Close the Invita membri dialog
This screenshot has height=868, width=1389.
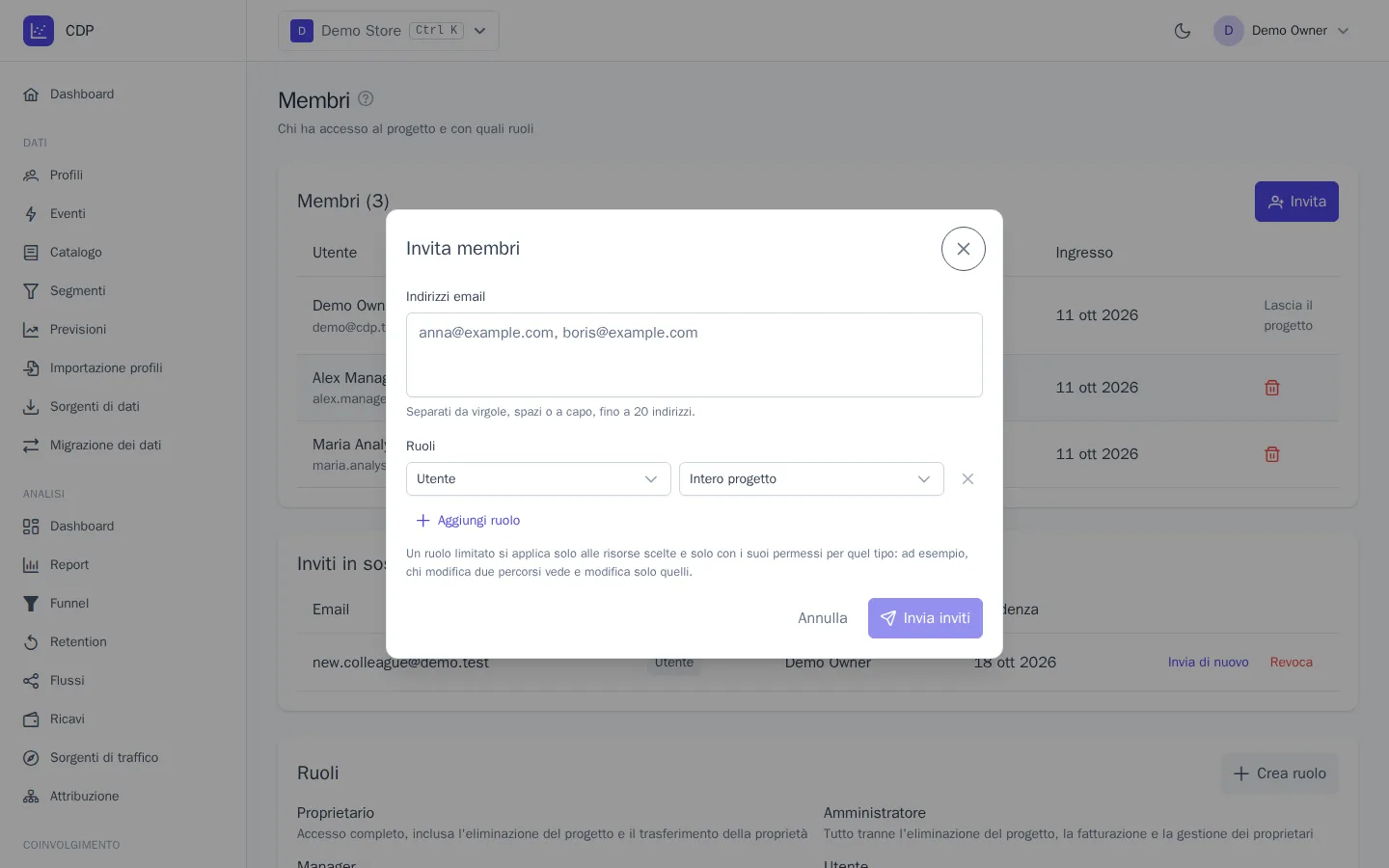(x=964, y=249)
